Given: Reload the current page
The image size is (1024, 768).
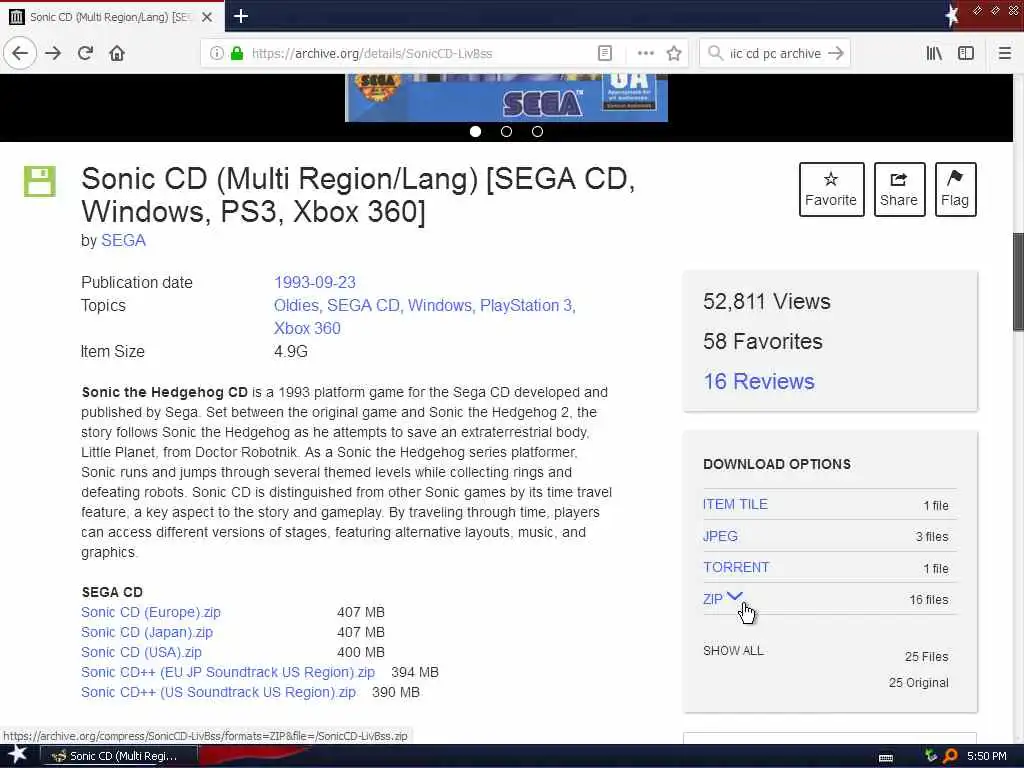Looking at the screenshot, I should click(x=85, y=53).
